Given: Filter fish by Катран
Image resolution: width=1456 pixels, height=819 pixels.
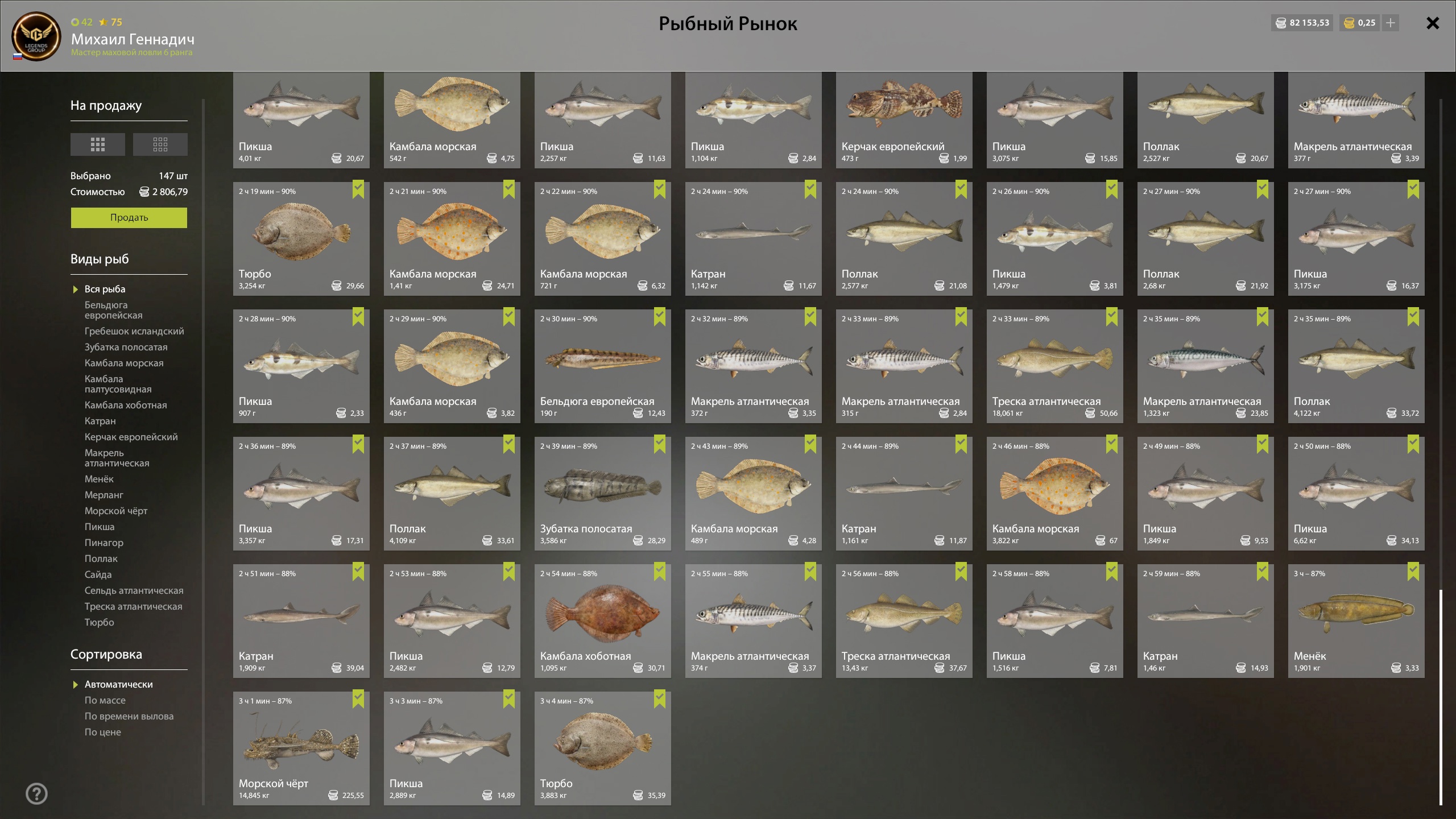Looking at the screenshot, I should (100, 421).
